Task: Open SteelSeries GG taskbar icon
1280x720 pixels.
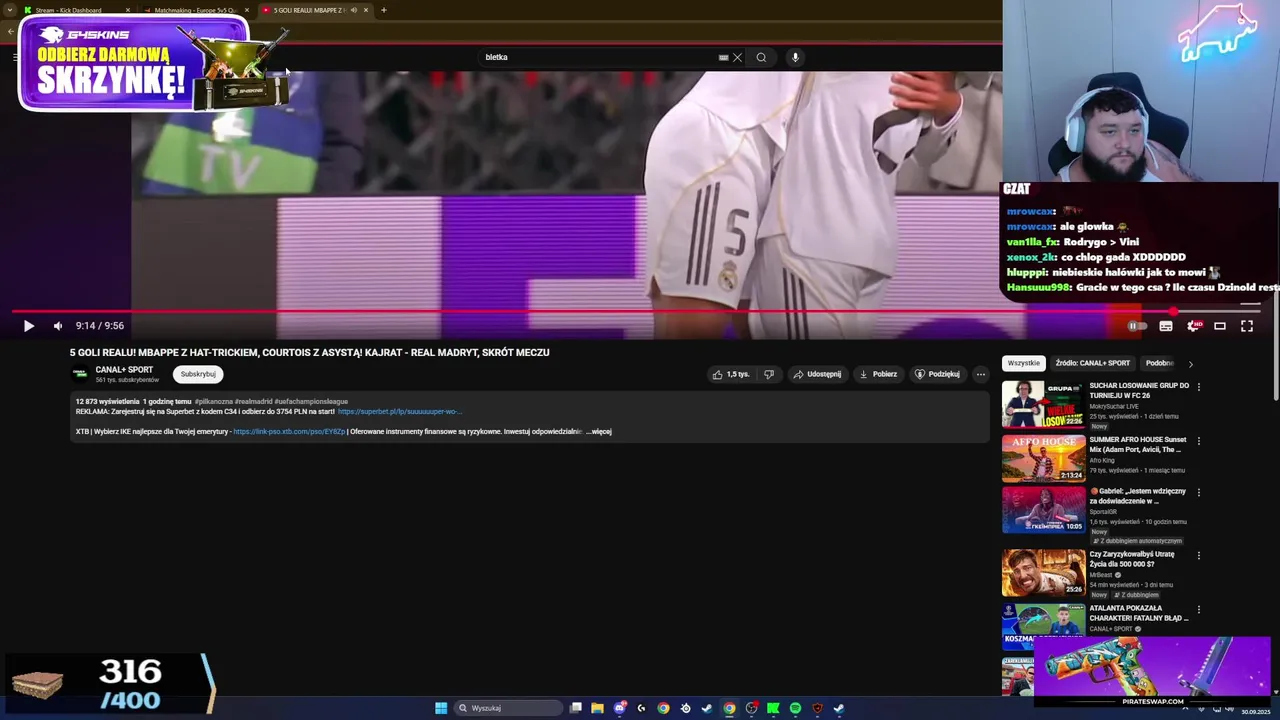Action: pyautogui.click(x=685, y=708)
